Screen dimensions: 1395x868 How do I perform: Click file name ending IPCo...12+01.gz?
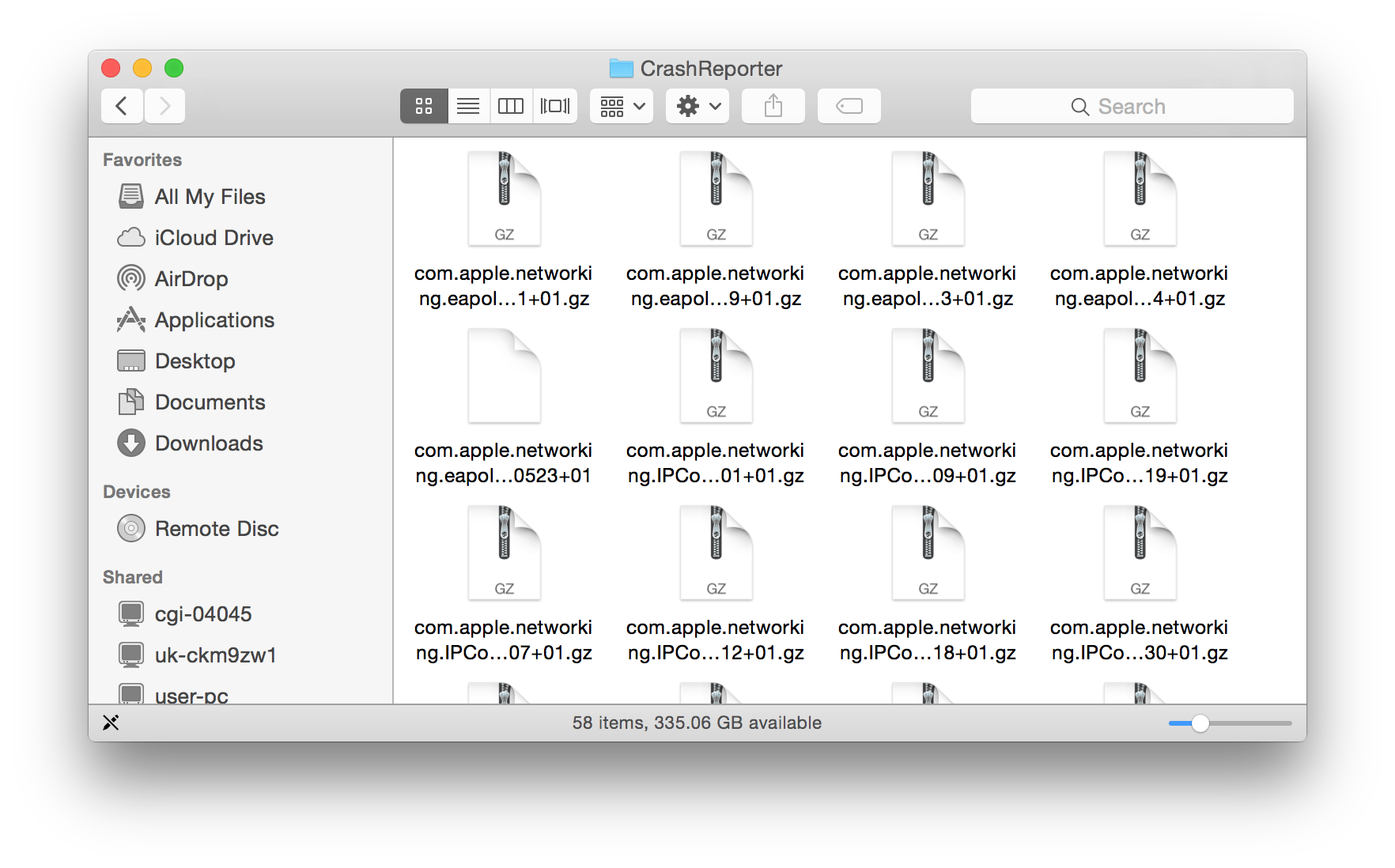(716, 640)
